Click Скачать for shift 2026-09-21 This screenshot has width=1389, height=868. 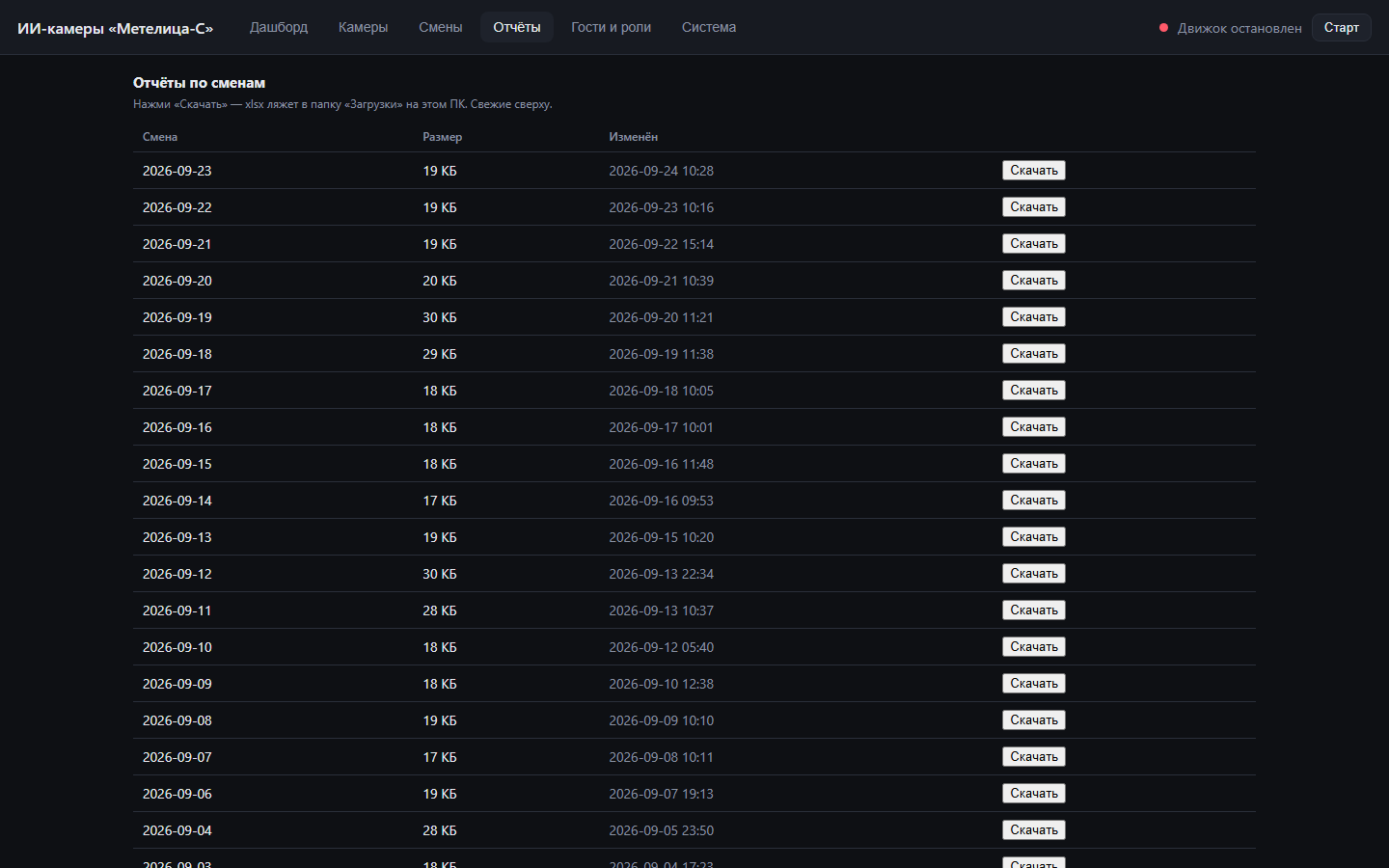click(1034, 244)
